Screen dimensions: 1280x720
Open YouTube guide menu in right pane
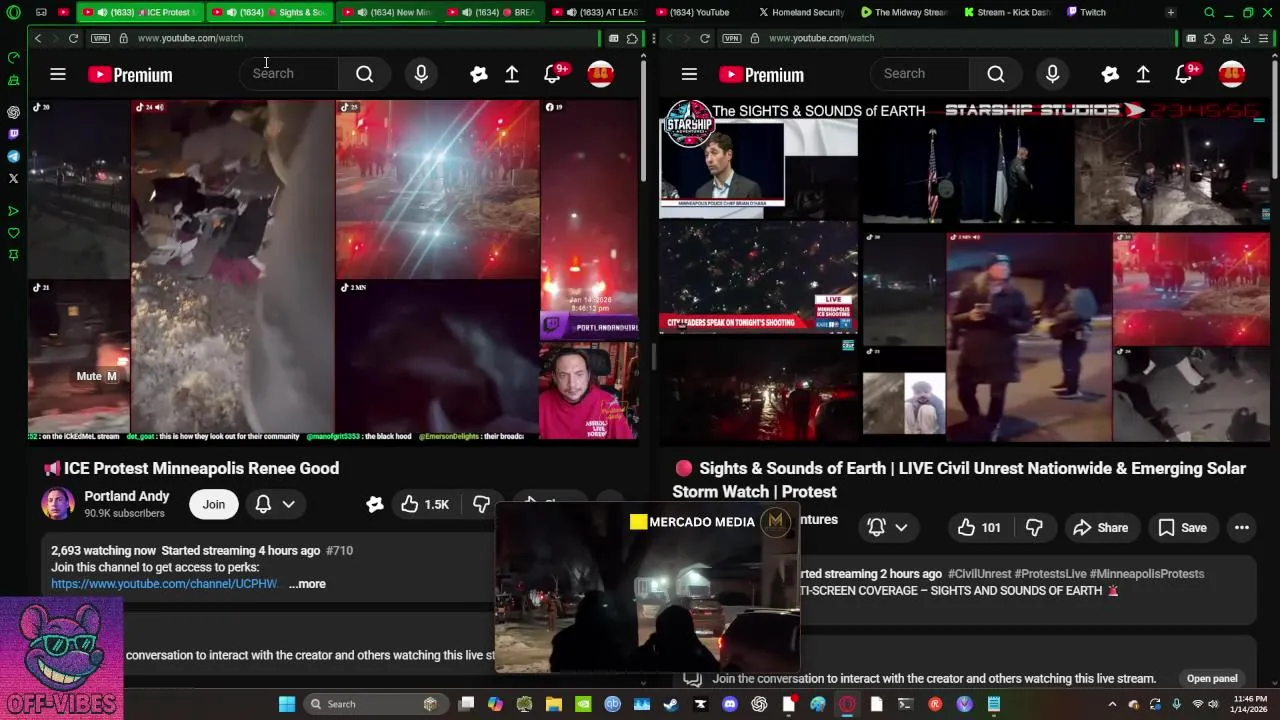(x=689, y=74)
